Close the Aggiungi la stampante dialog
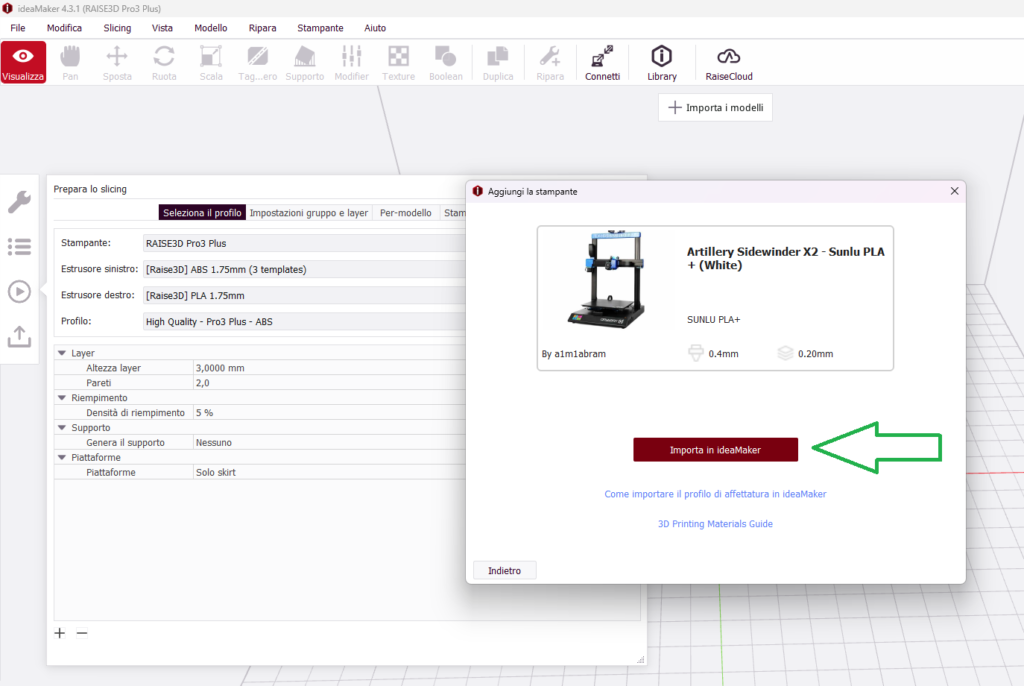The image size is (1024, 686). (954, 191)
